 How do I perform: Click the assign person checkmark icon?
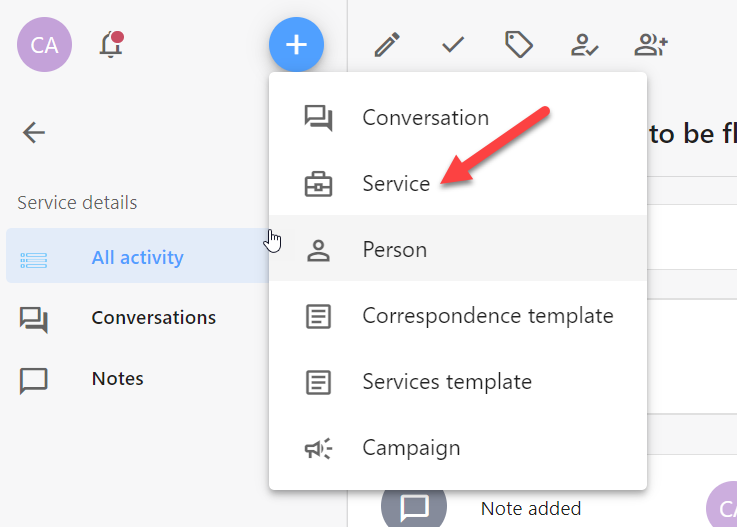[585, 45]
